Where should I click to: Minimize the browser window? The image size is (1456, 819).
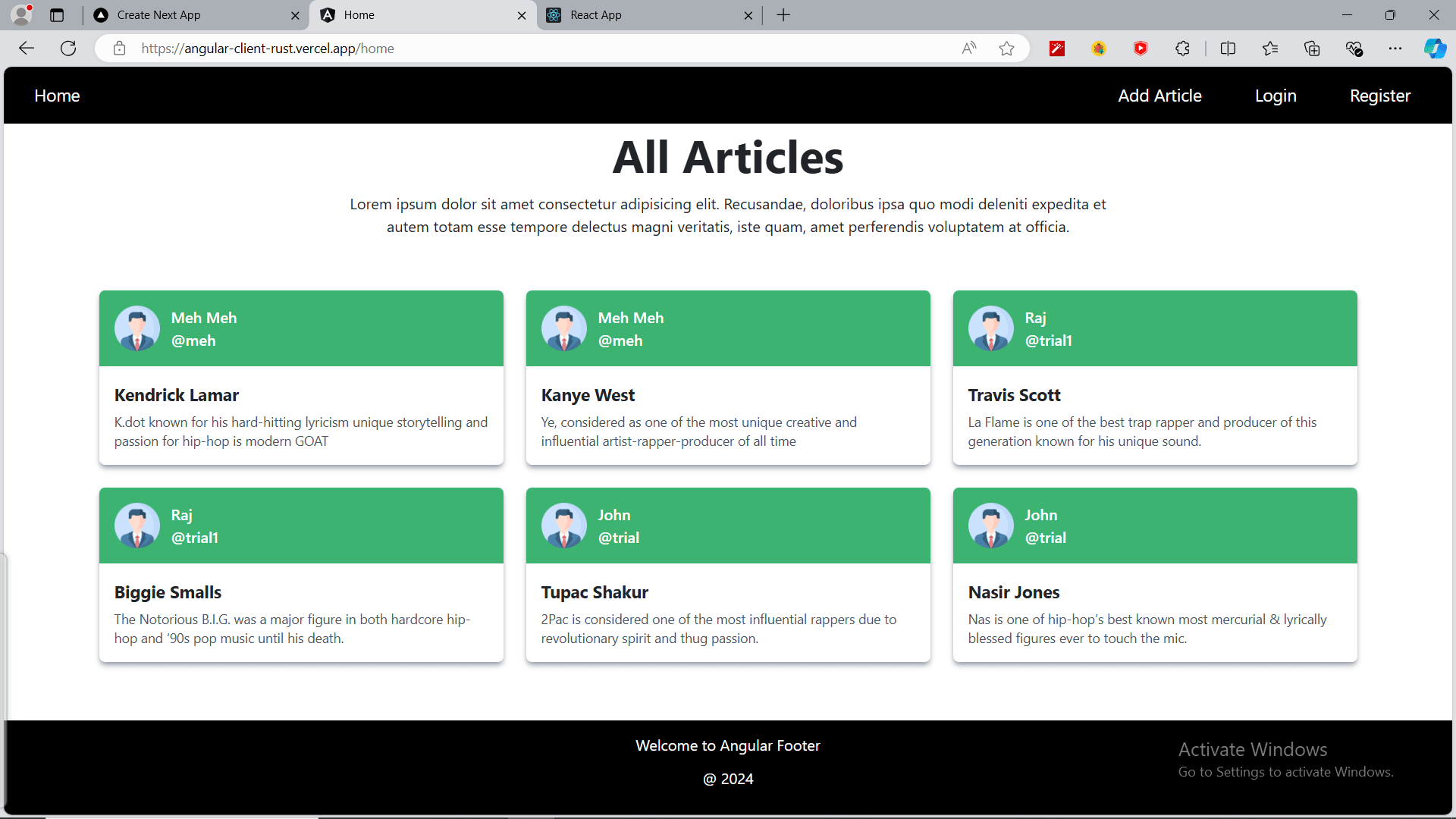pos(1347,15)
